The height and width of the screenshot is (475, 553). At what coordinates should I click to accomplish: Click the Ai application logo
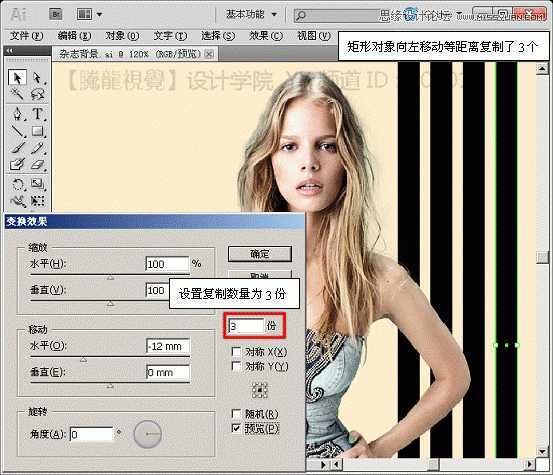click(x=18, y=14)
